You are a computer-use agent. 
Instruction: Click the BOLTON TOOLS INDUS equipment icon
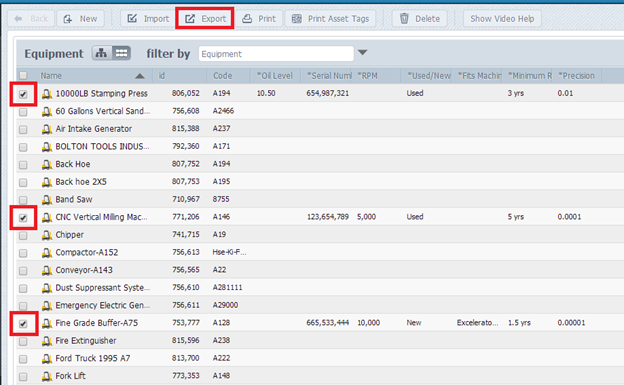tap(47, 147)
